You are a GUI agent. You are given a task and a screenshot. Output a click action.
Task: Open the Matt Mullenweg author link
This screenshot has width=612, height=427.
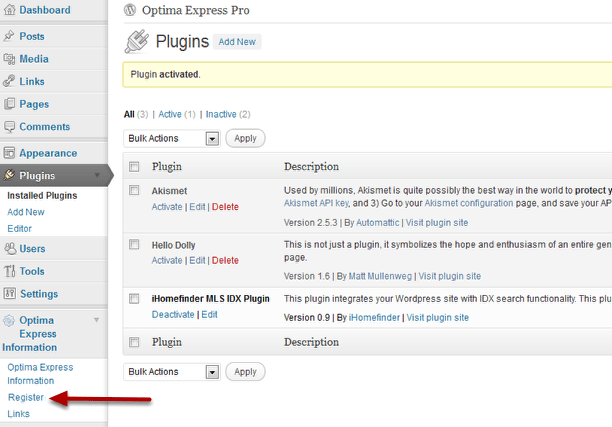click(x=380, y=276)
